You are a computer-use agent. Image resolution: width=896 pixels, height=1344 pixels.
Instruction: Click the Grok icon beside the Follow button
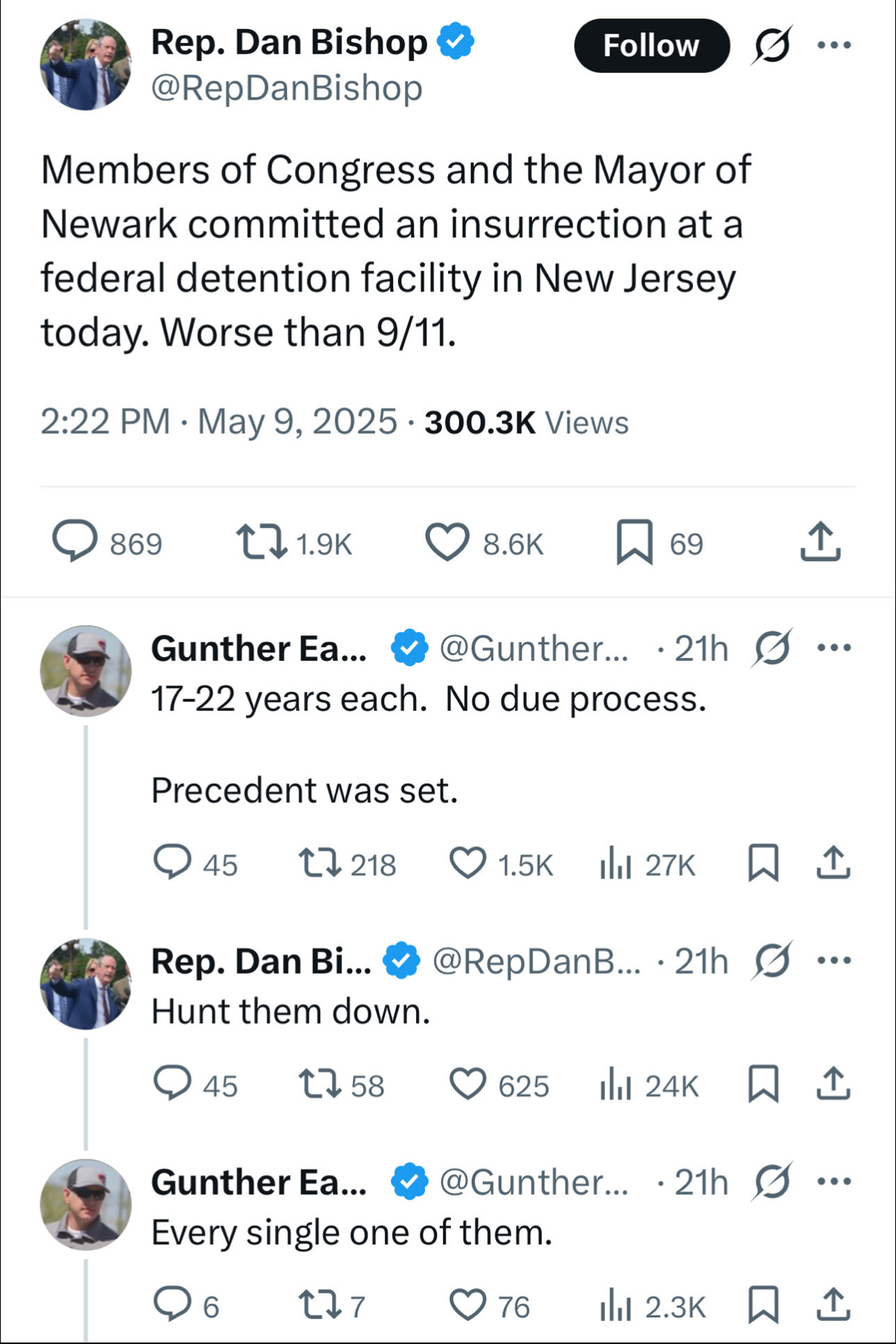(772, 46)
